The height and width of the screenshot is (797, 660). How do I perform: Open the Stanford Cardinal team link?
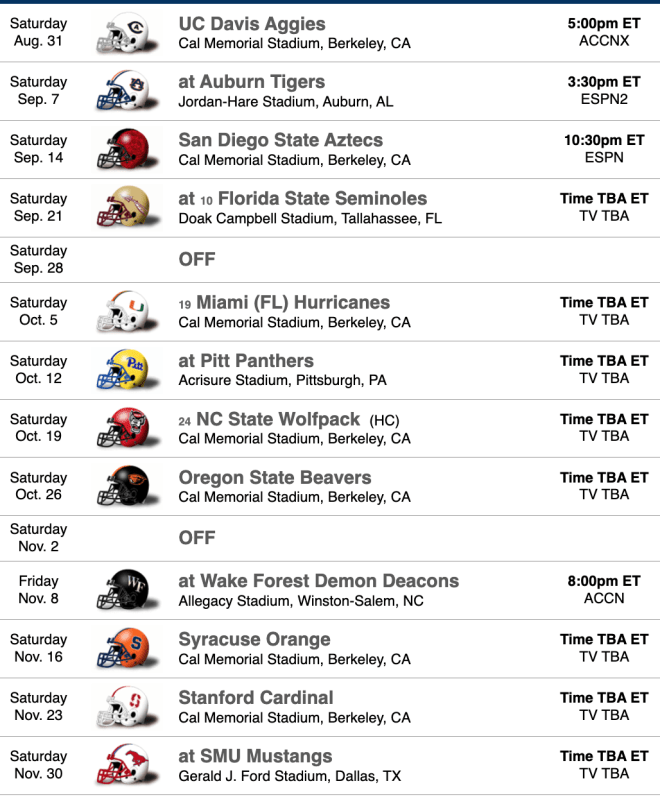click(256, 698)
